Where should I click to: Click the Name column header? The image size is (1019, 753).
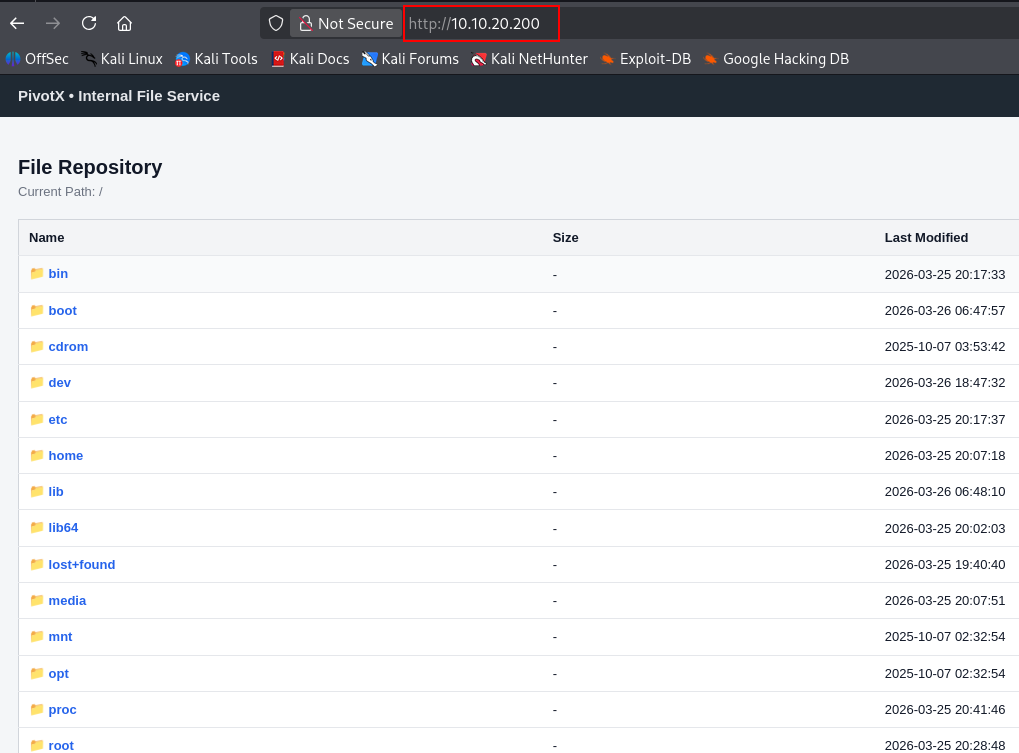(x=46, y=237)
